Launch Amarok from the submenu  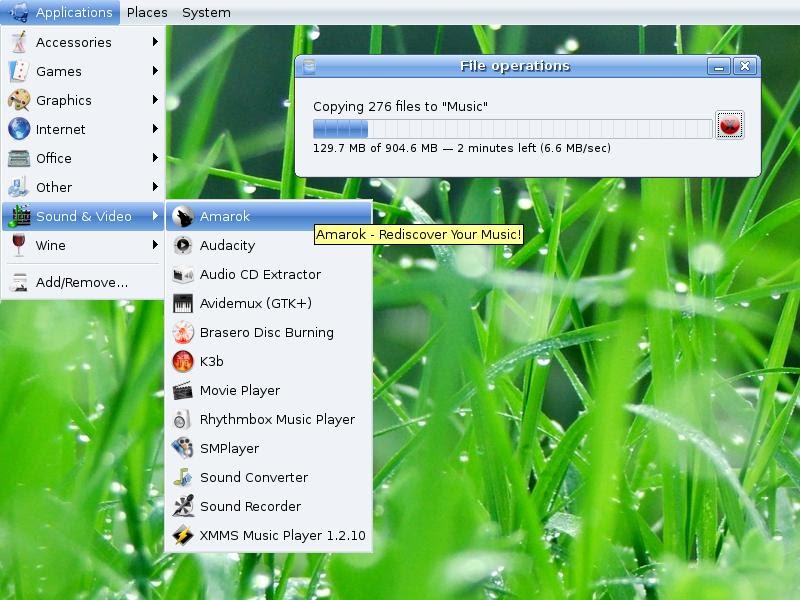pos(269,216)
